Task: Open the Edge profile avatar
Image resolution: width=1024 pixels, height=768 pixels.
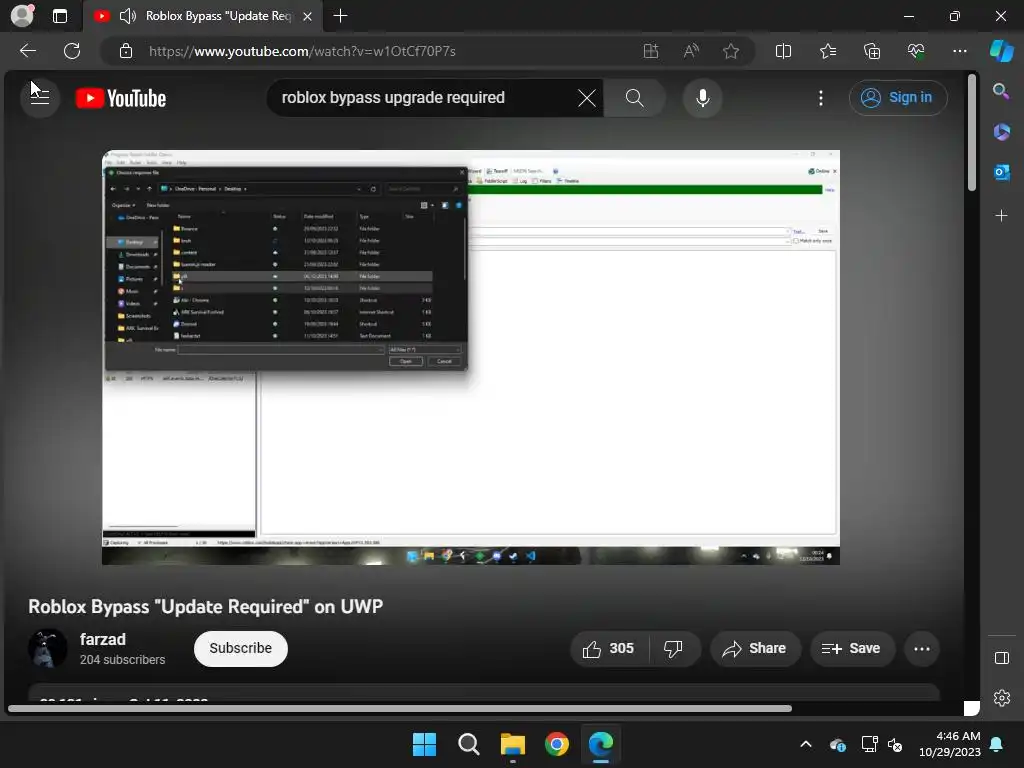Action: (22, 16)
